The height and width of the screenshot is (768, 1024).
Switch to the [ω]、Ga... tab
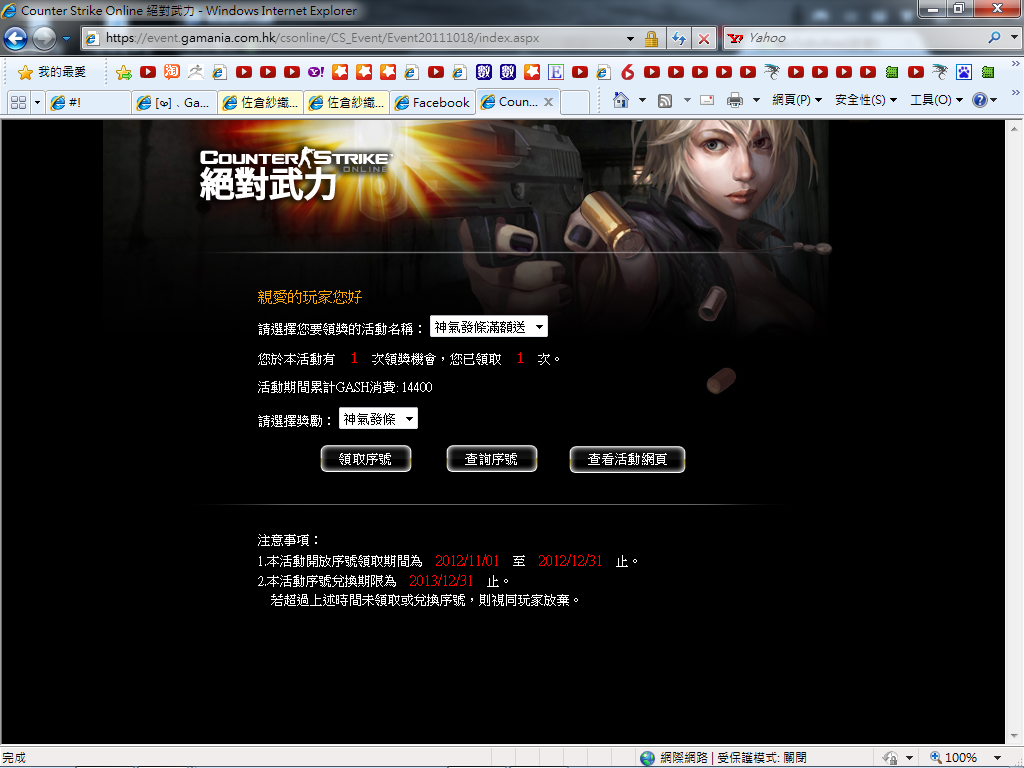click(174, 103)
